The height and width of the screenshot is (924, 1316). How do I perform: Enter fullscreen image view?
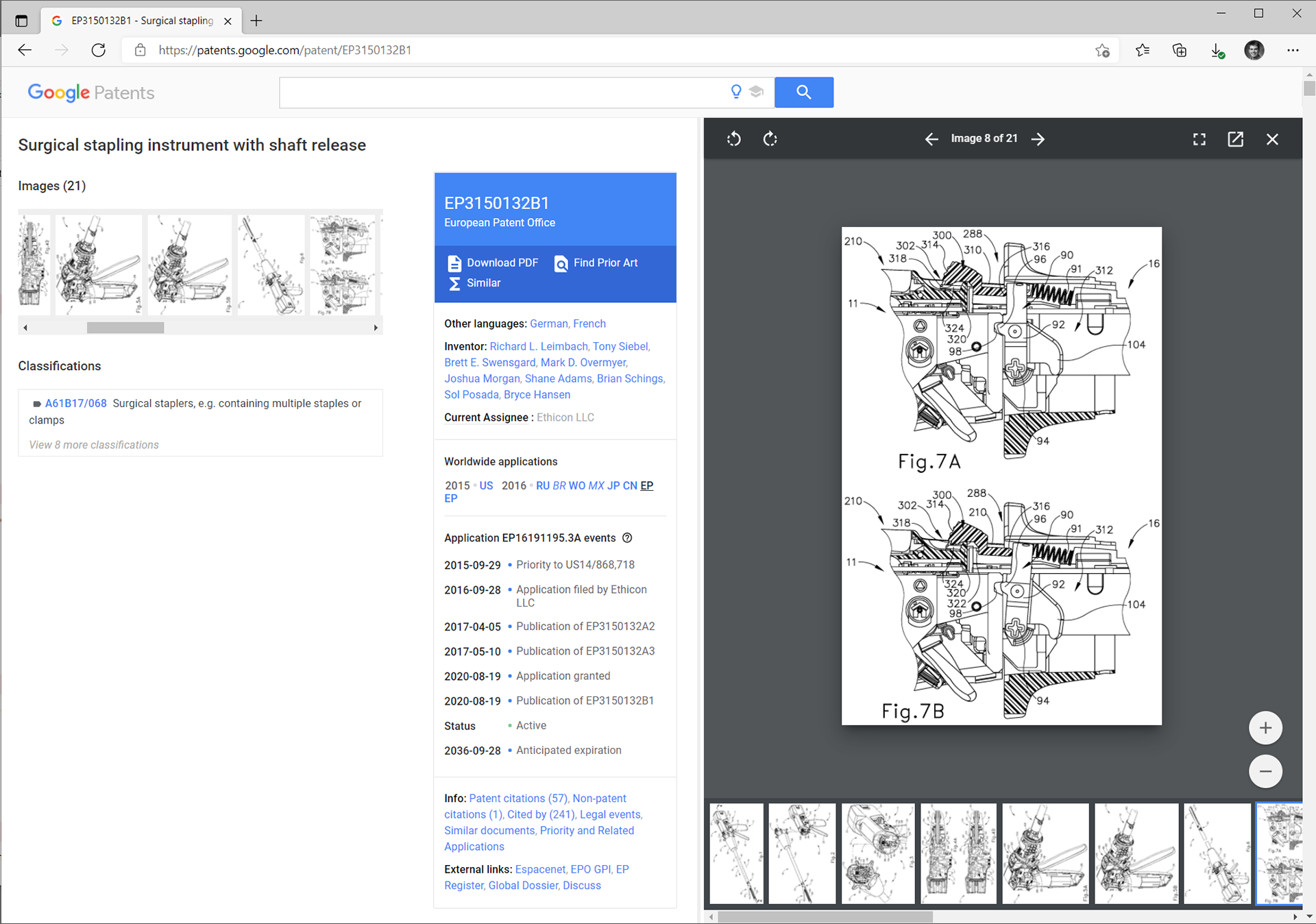pos(1199,139)
